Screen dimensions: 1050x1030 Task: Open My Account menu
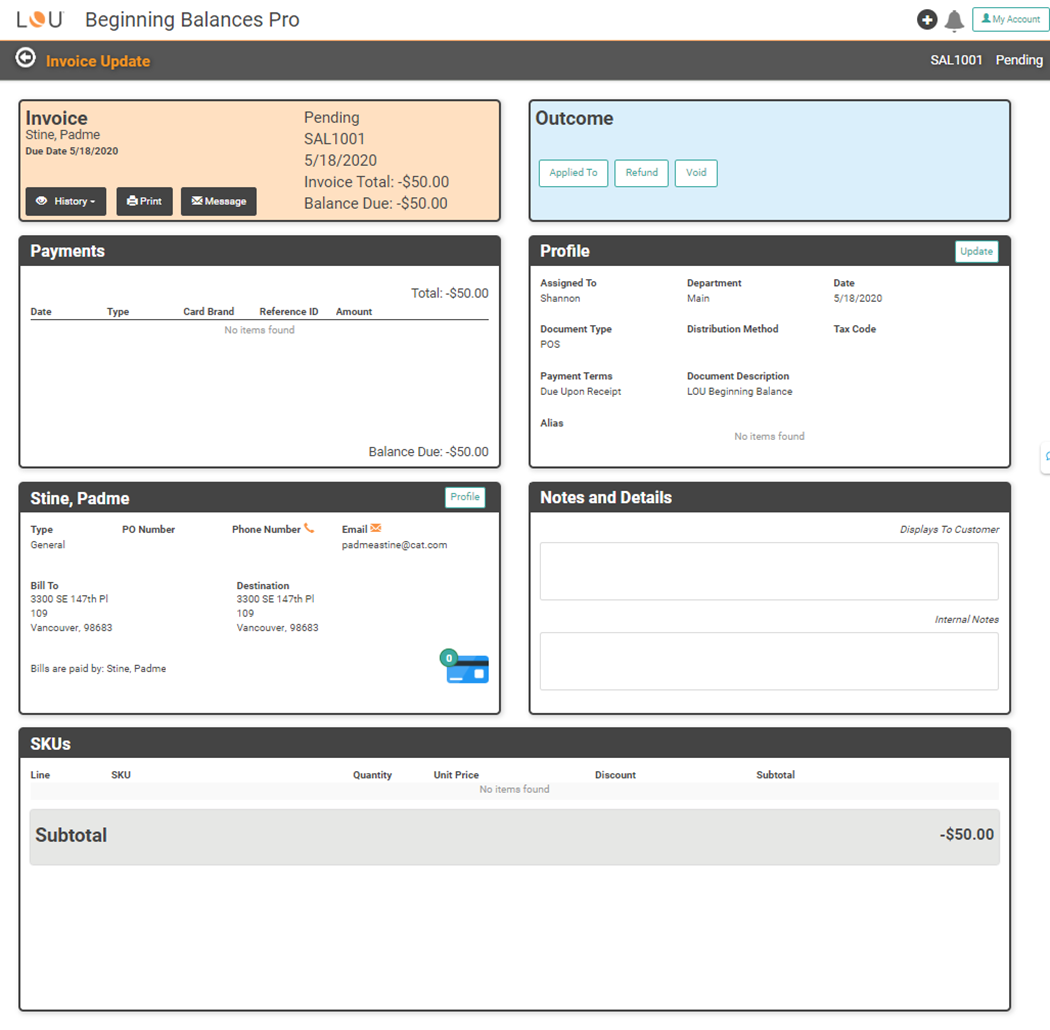coord(1010,20)
